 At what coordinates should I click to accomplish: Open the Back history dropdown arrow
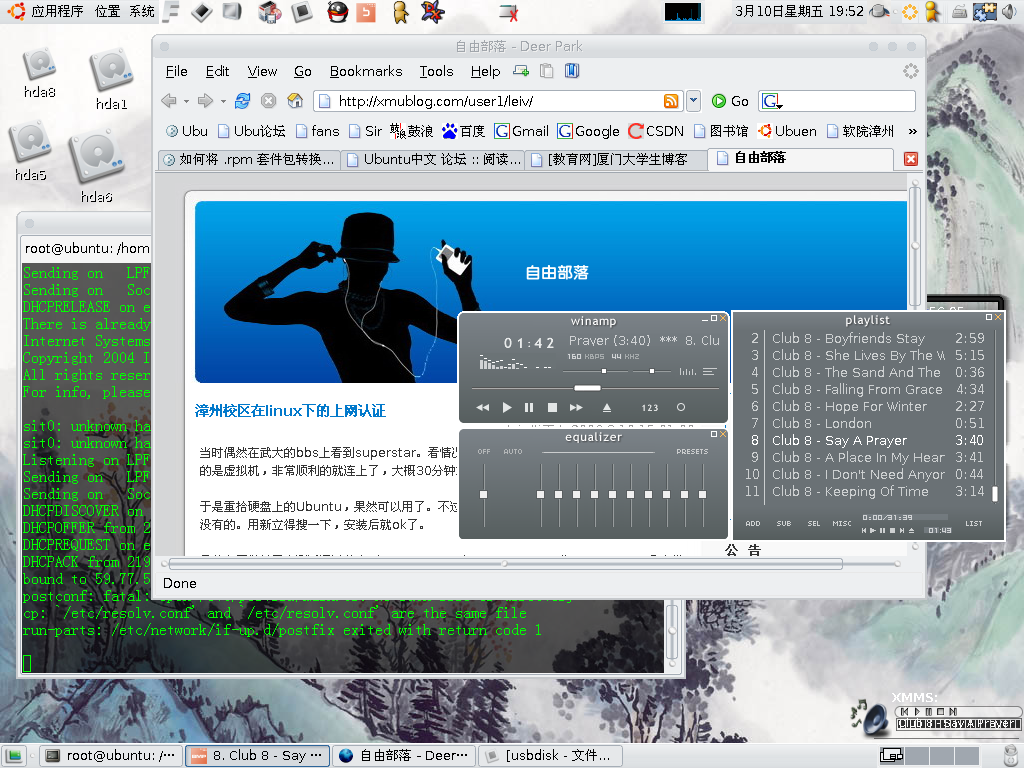point(186,101)
